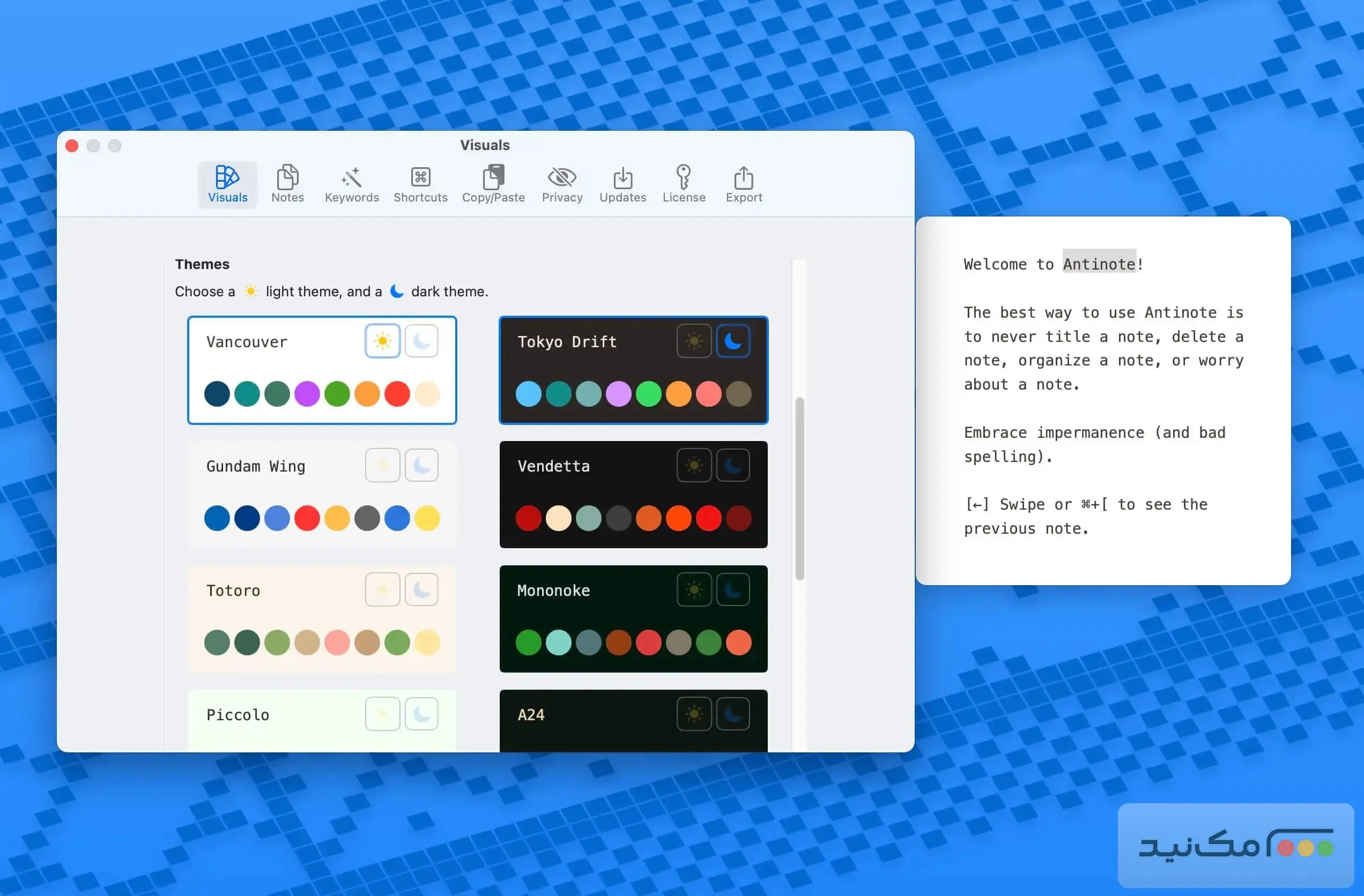Set Totoro as light theme
The image size is (1364, 896).
(382, 589)
